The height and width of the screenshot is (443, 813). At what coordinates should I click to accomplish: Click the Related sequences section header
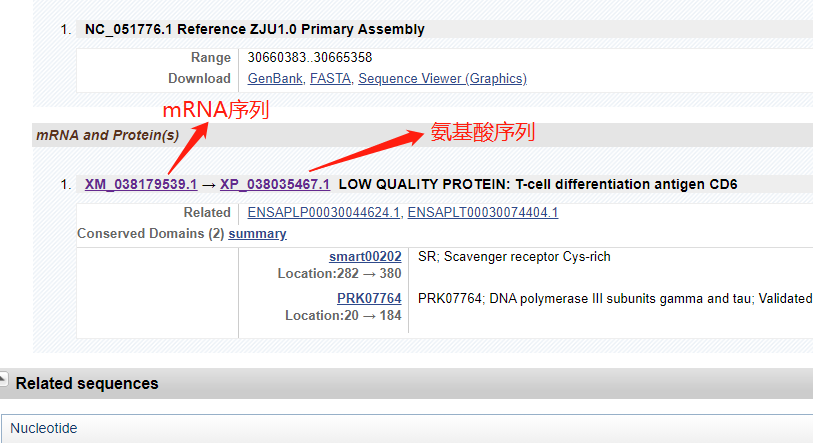pyautogui.click(x=87, y=383)
